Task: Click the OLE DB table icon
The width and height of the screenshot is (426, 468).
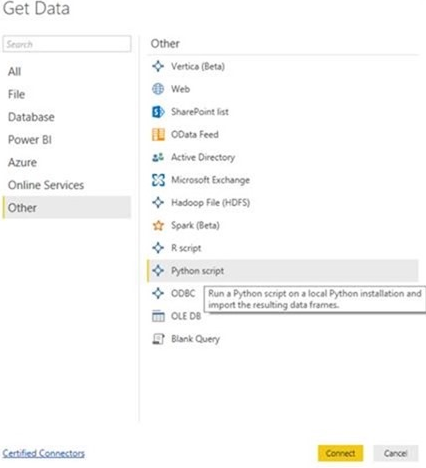Action: pyautogui.click(x=158, y=316)
